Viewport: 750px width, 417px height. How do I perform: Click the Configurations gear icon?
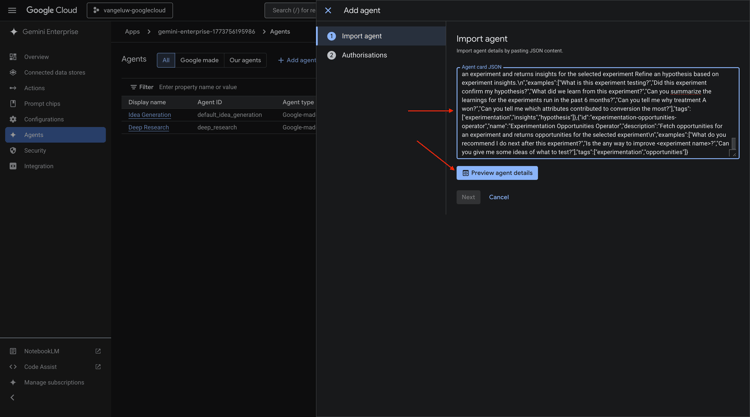point(13,119)
